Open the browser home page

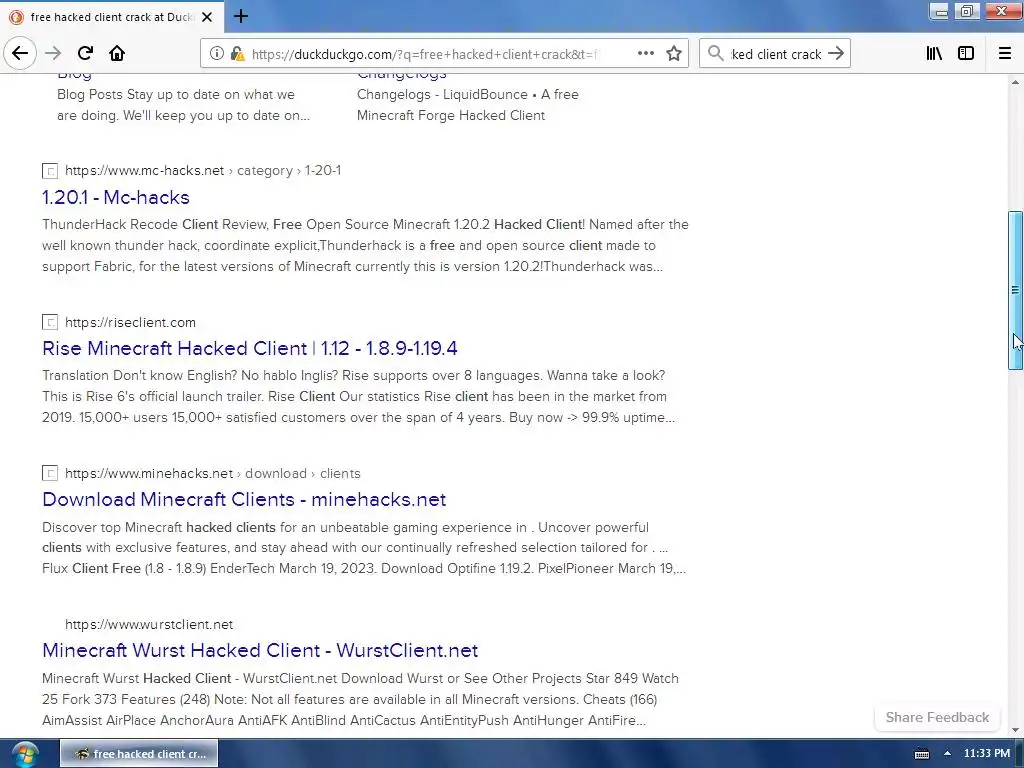tap(117, 54)
